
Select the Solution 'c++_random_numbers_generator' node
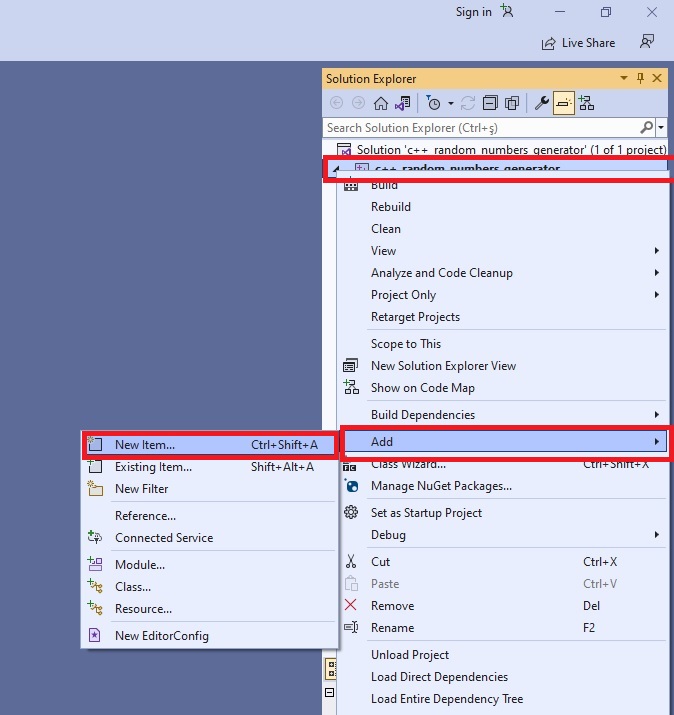click(x=501, y=150)
